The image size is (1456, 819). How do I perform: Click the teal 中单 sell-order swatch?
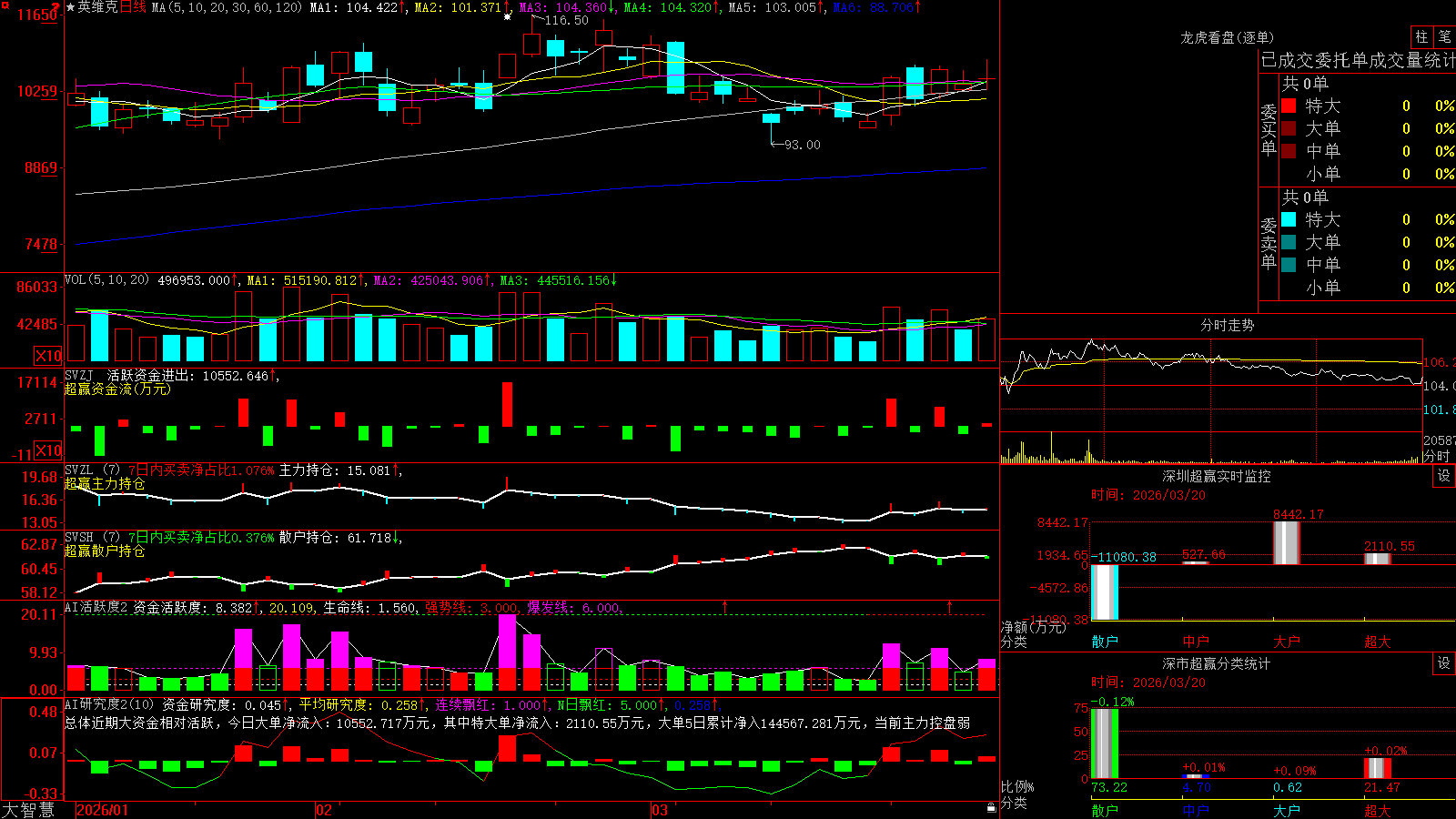tap(1289, 265)
